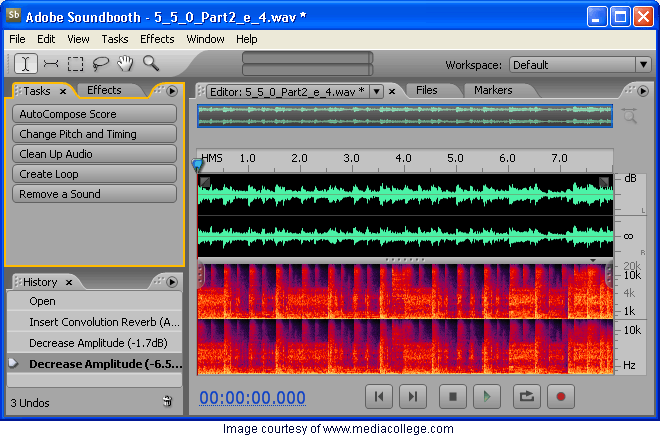Close the Editor file tab

point(392,91)
